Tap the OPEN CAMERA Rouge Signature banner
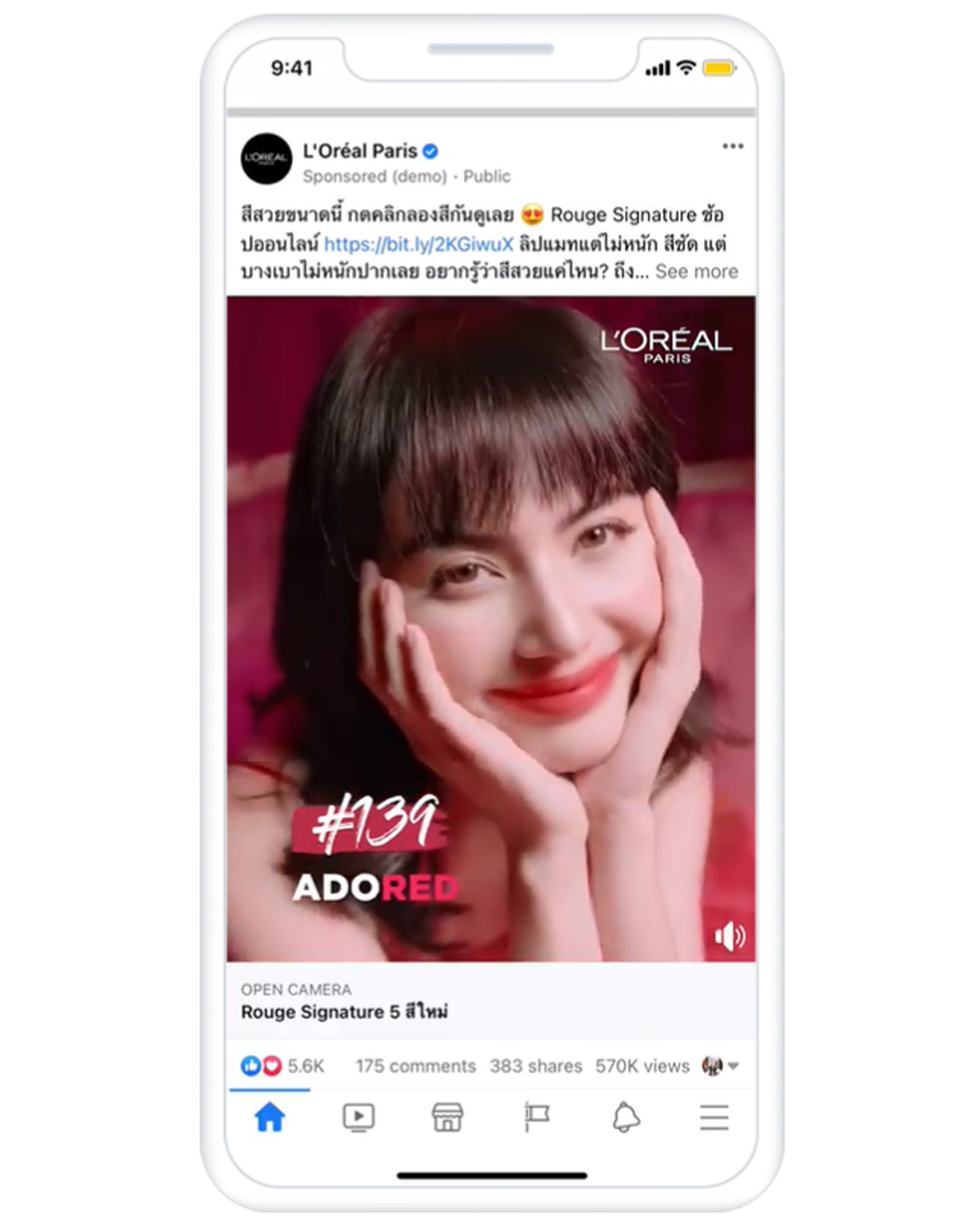 (491, 1001)
